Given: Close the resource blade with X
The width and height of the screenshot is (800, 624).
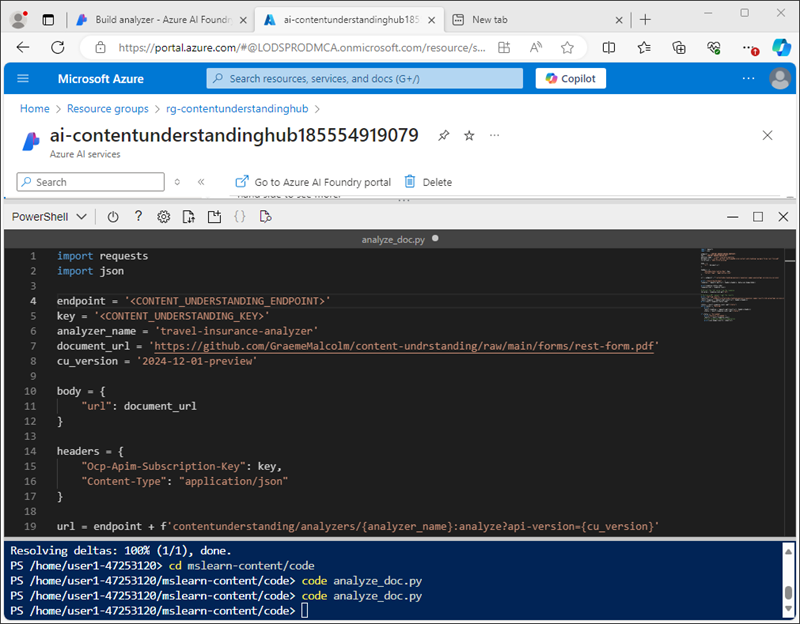Looking at the screenshot, I should click(x=767, y=135).
